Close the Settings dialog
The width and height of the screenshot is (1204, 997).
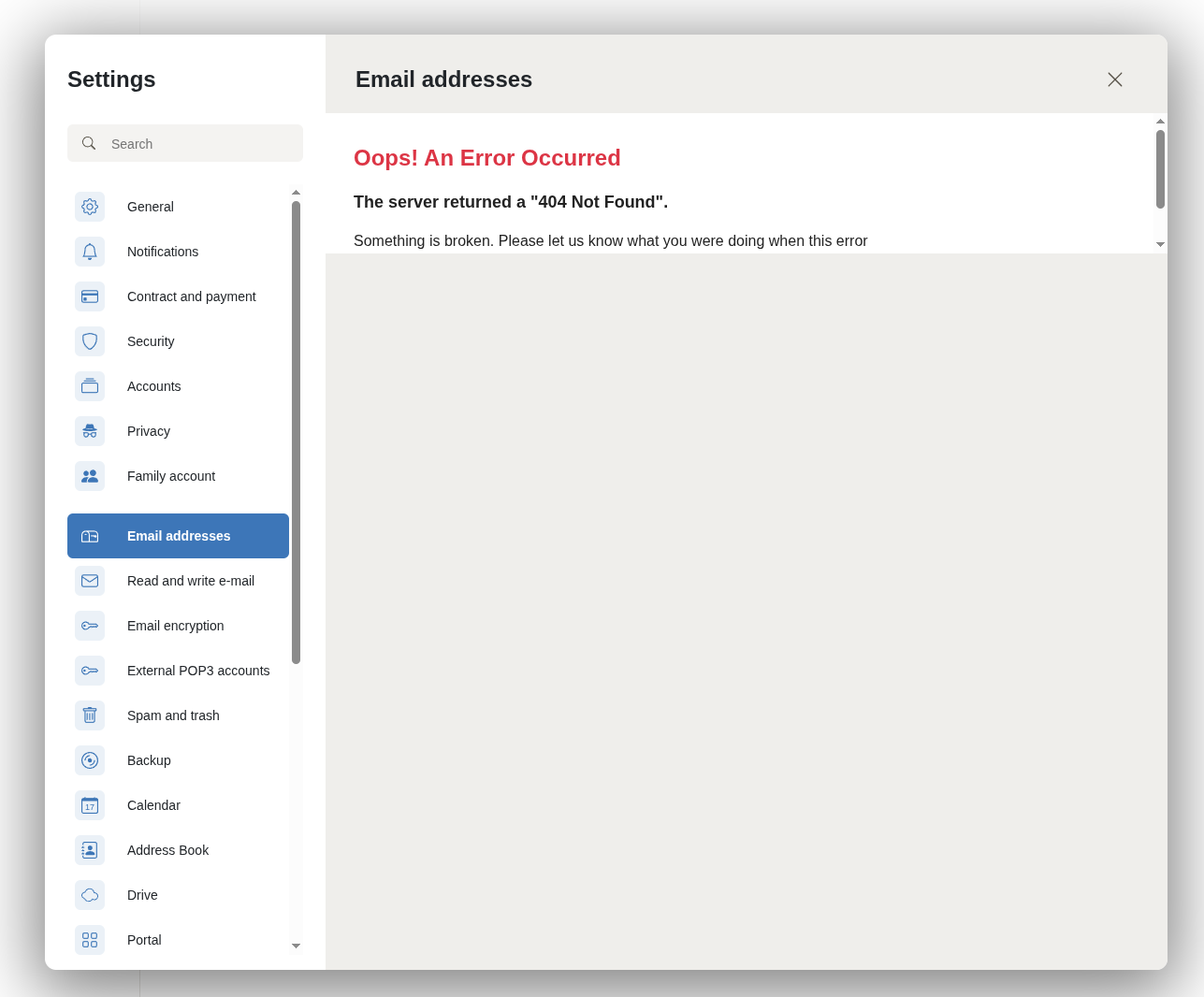coord(1115,79)
